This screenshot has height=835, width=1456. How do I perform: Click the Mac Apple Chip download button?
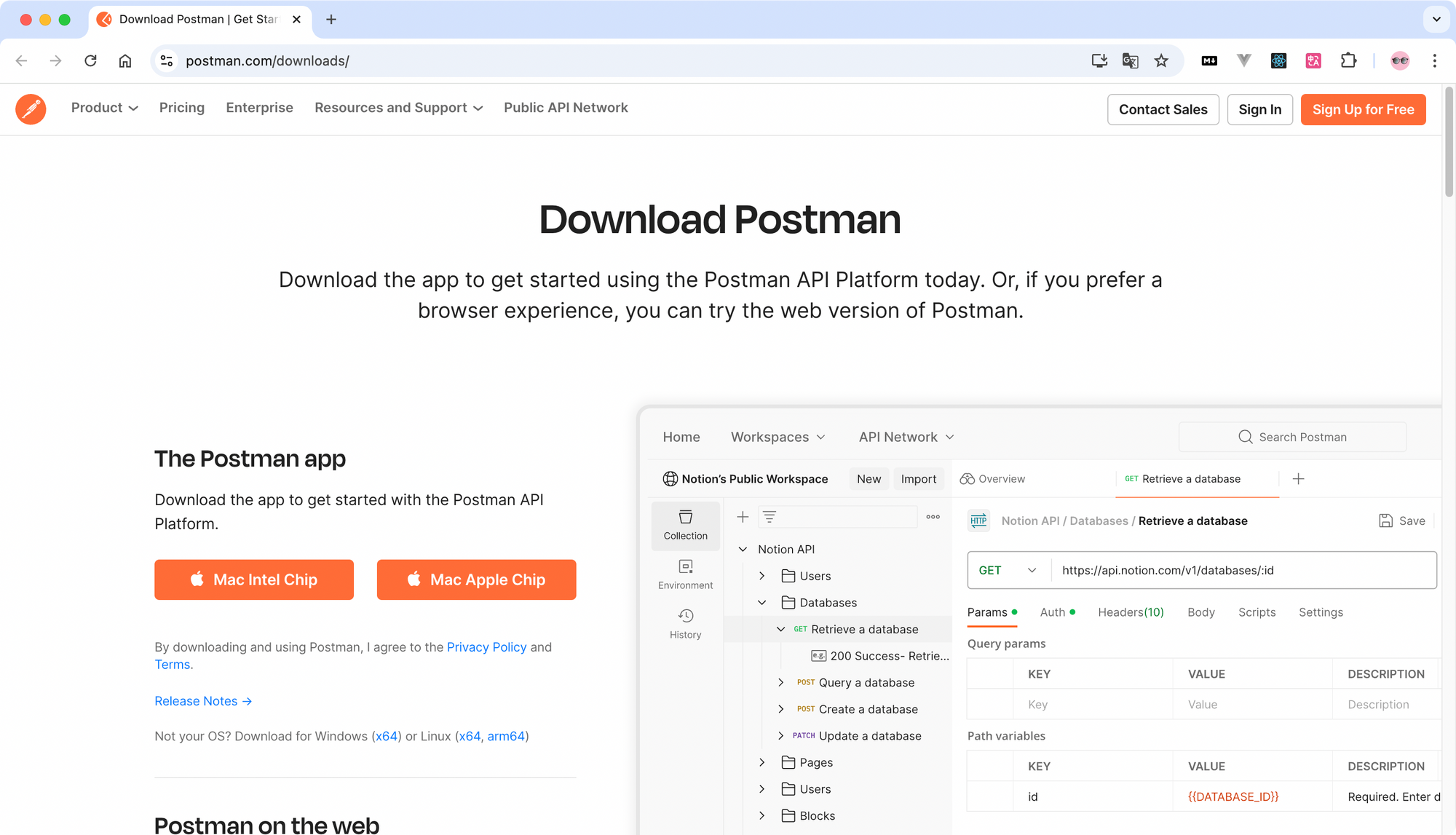[x=476, y=579]
